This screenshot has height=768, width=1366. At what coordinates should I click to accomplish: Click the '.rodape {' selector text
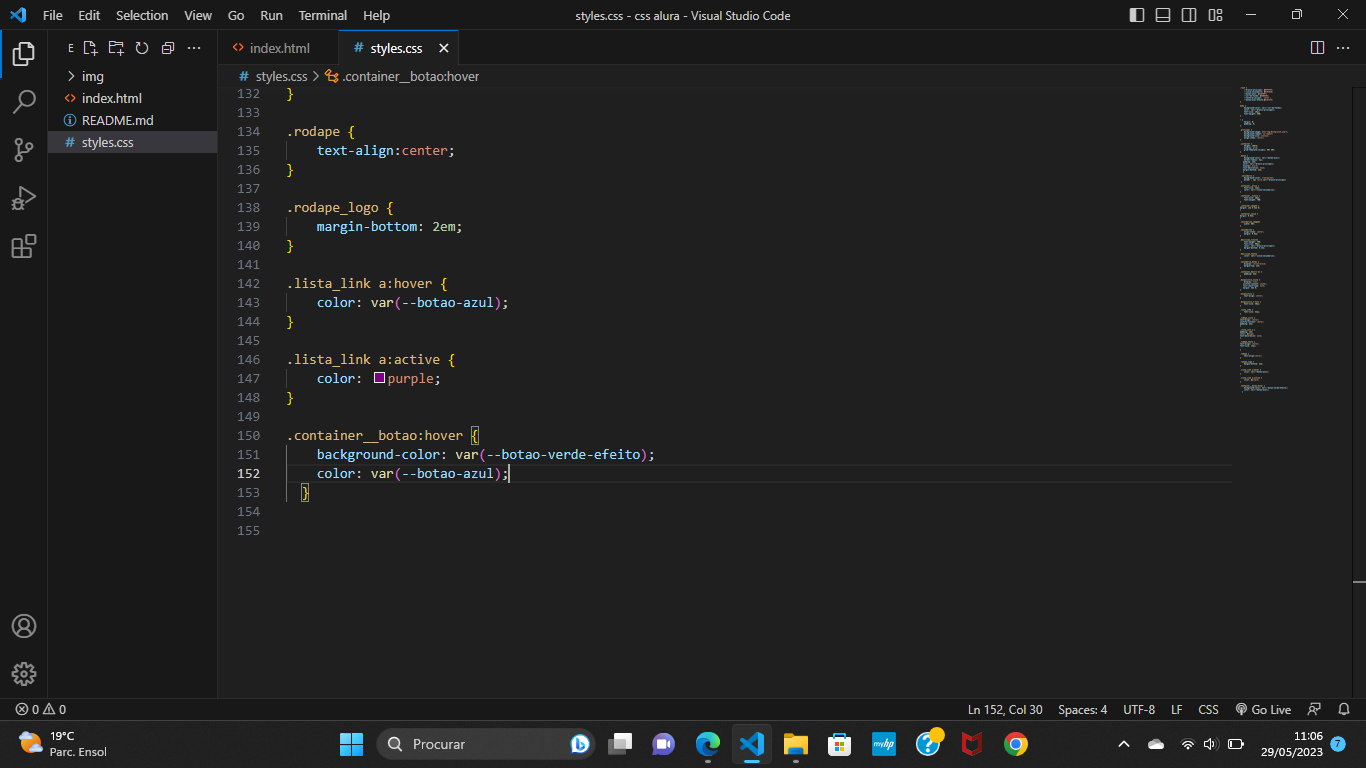point(321,131)
